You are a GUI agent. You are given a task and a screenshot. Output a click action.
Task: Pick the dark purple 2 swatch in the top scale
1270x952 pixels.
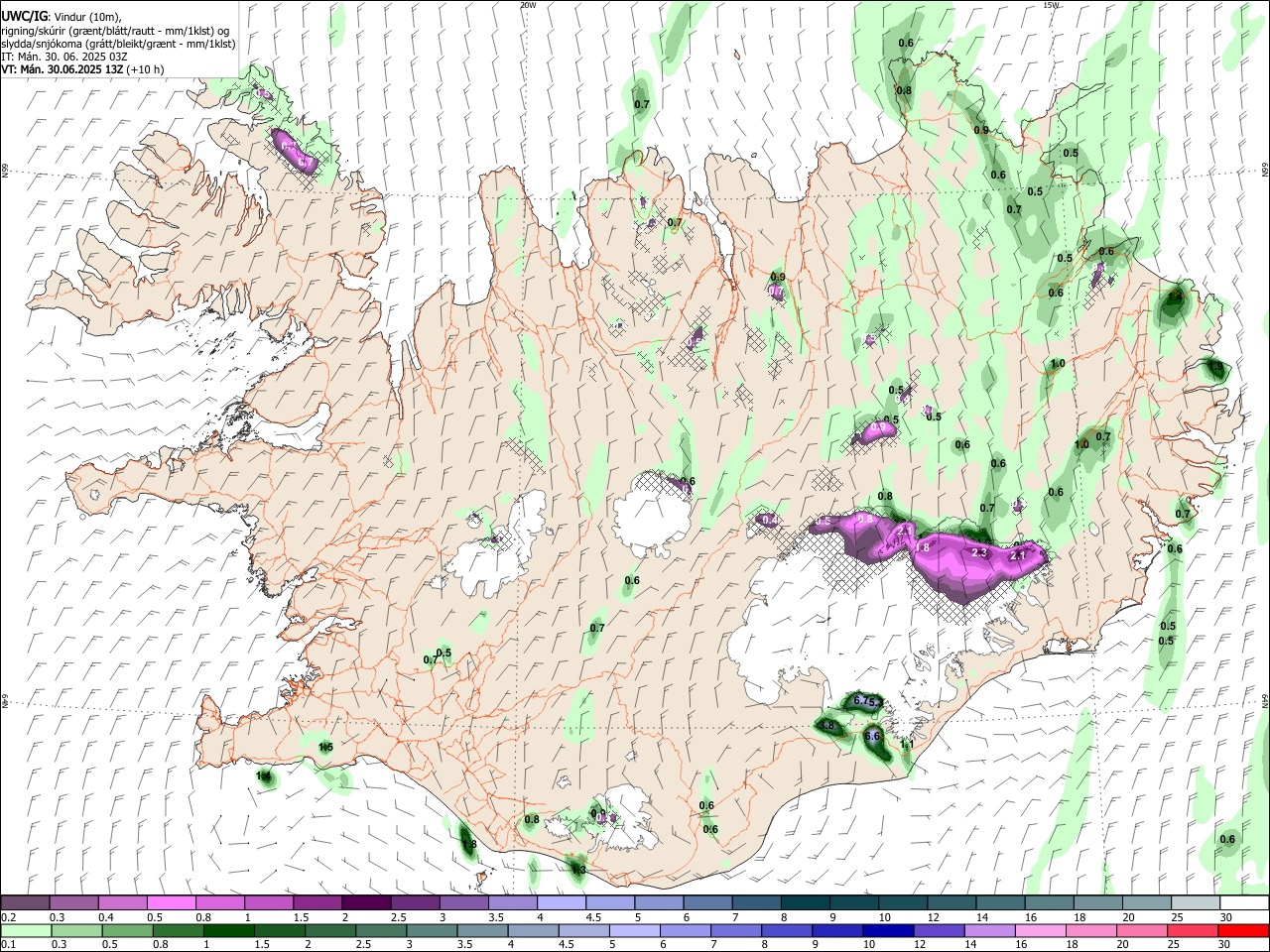point(366,903)
